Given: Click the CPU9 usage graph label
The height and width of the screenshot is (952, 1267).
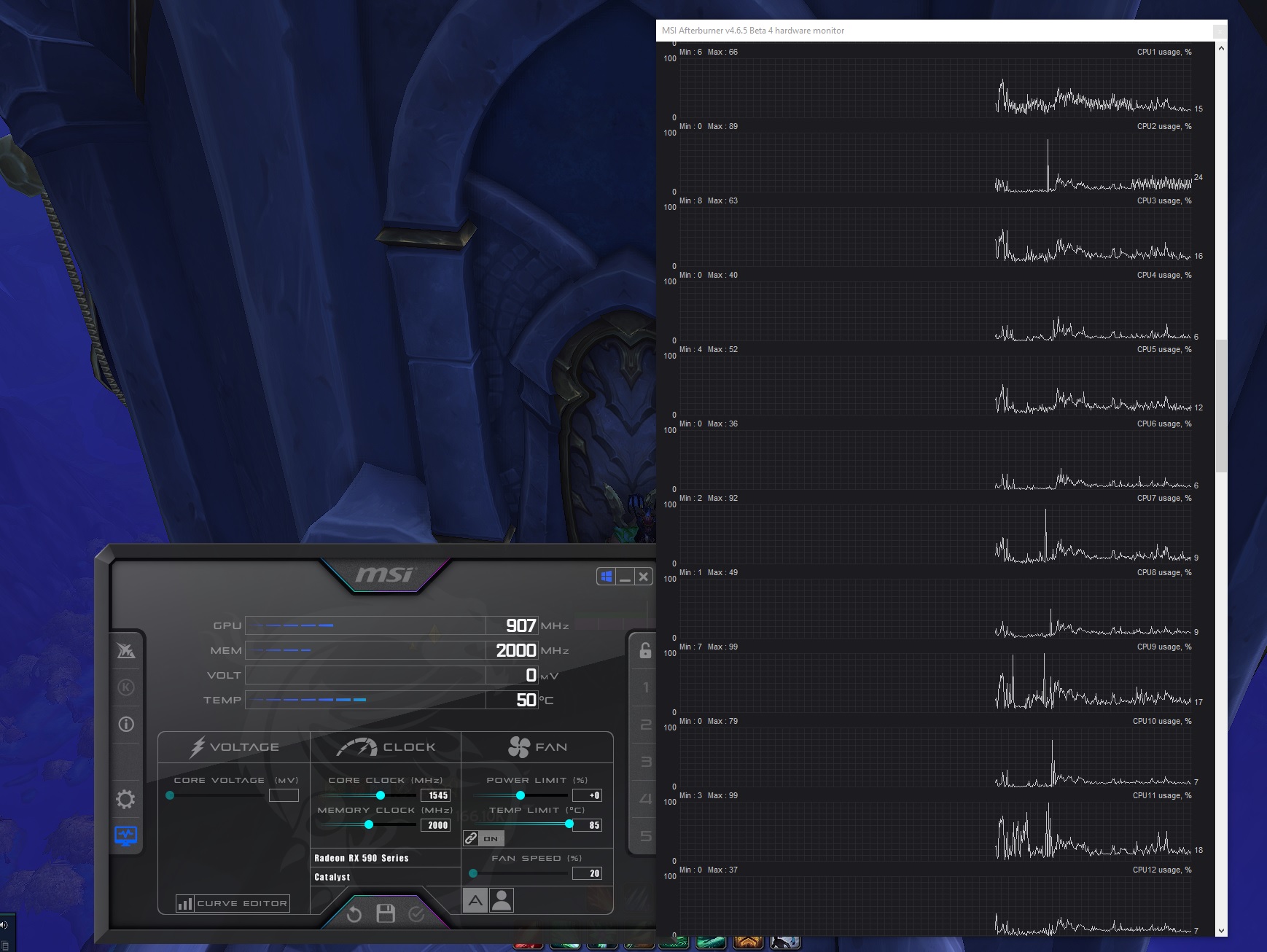Looking at the screenshot, I should click(1164, 647).
